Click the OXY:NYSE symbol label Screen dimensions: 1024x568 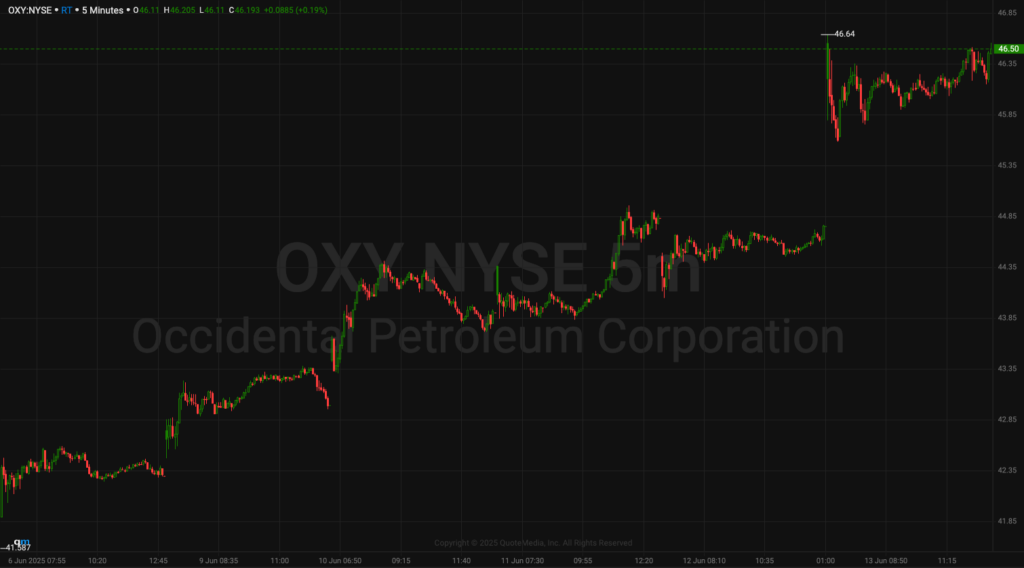pos(30,10)
